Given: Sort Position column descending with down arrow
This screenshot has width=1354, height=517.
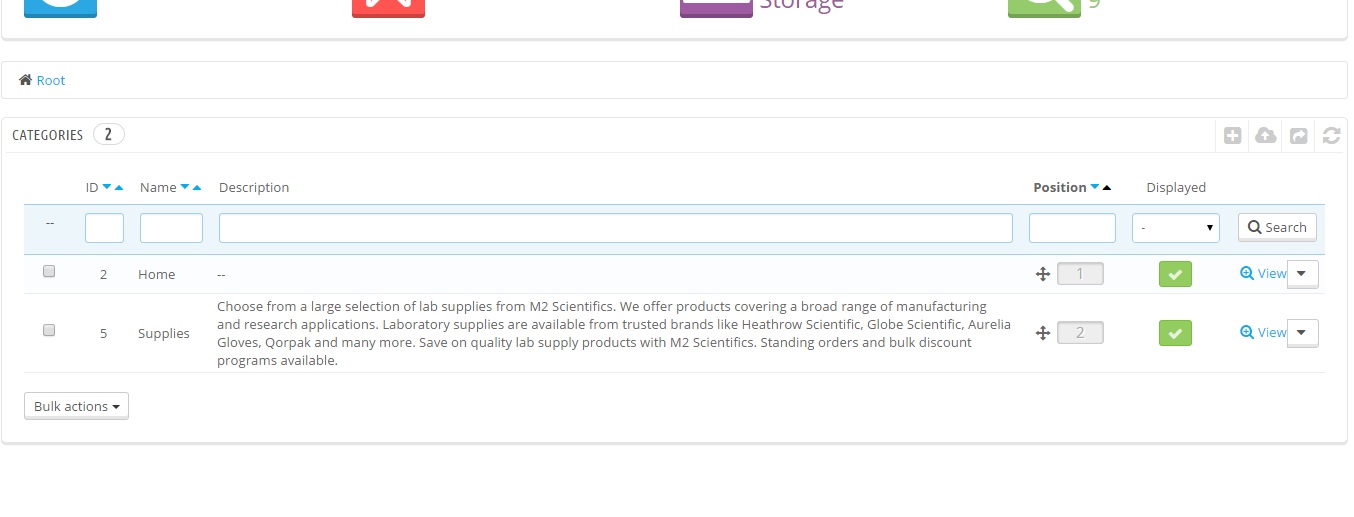Looking at the screenshot, I should pos(1095,187).
